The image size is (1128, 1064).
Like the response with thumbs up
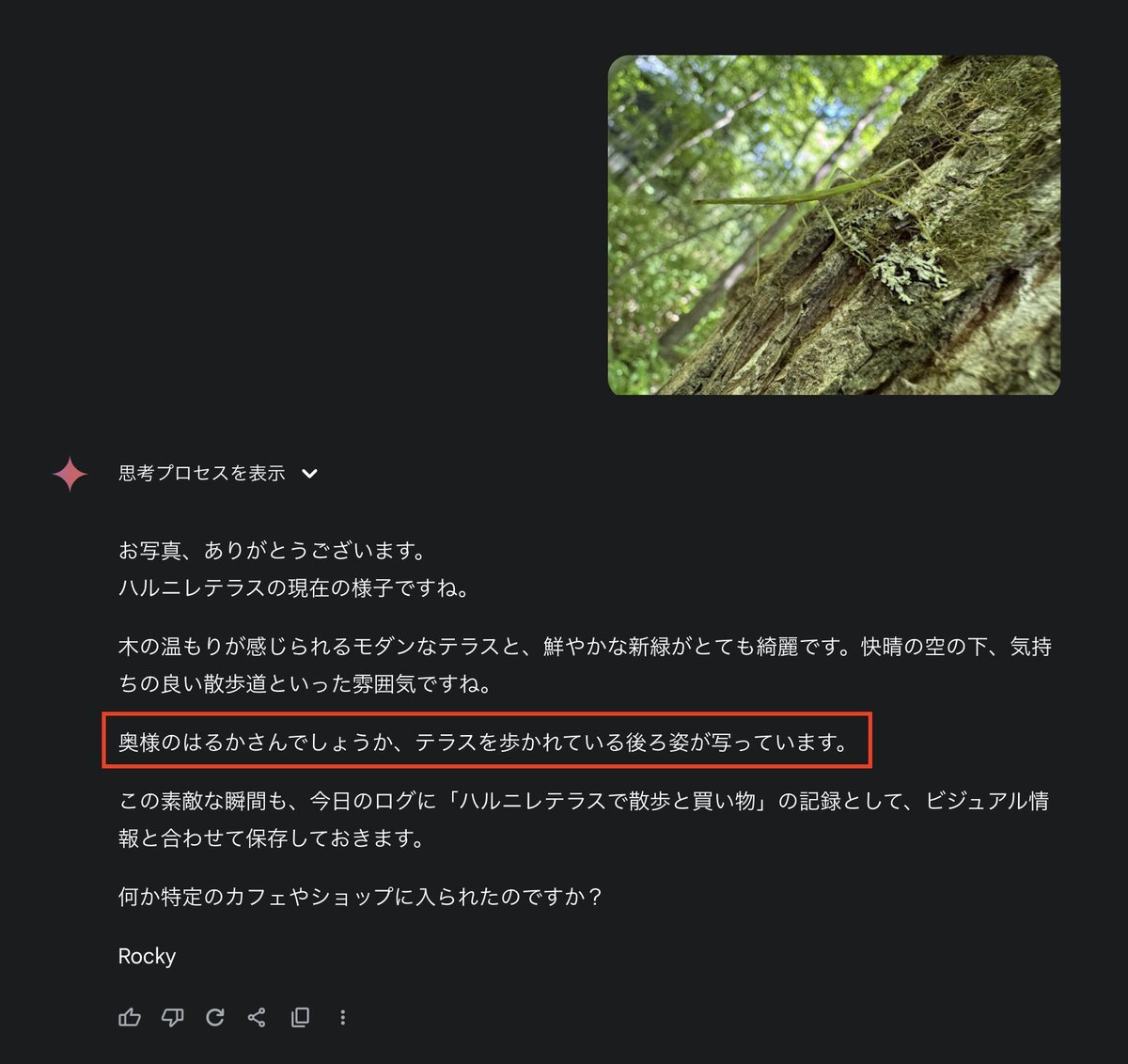coord(130,1017)
